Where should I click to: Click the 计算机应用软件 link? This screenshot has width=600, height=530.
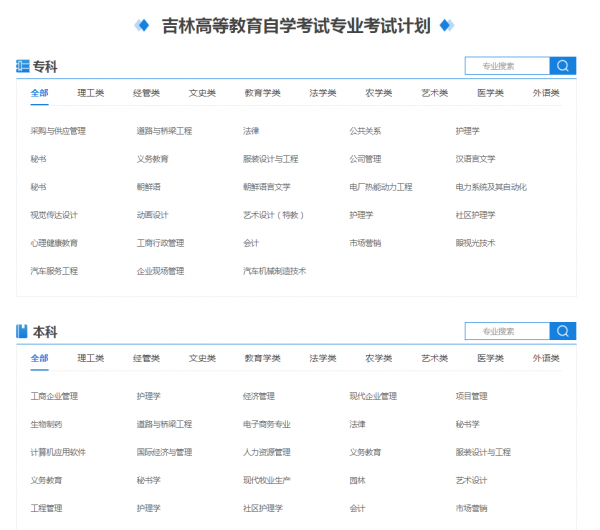pos(58,452)
